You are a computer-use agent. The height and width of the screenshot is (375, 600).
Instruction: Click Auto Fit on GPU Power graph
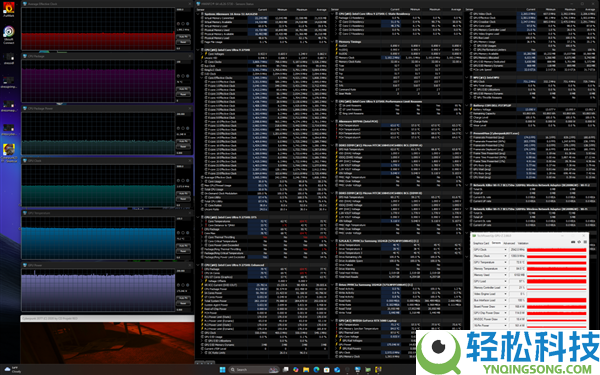coord(183,298)
